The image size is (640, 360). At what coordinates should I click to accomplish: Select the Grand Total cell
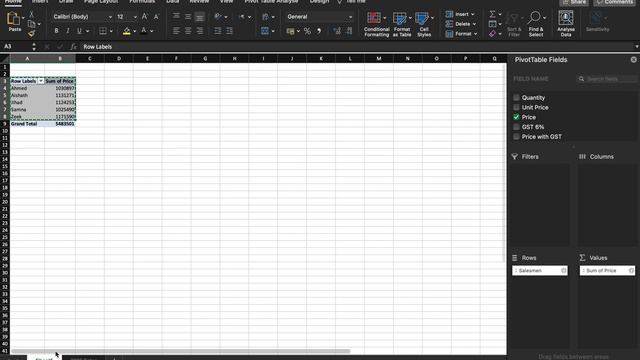tap(27, 124)
